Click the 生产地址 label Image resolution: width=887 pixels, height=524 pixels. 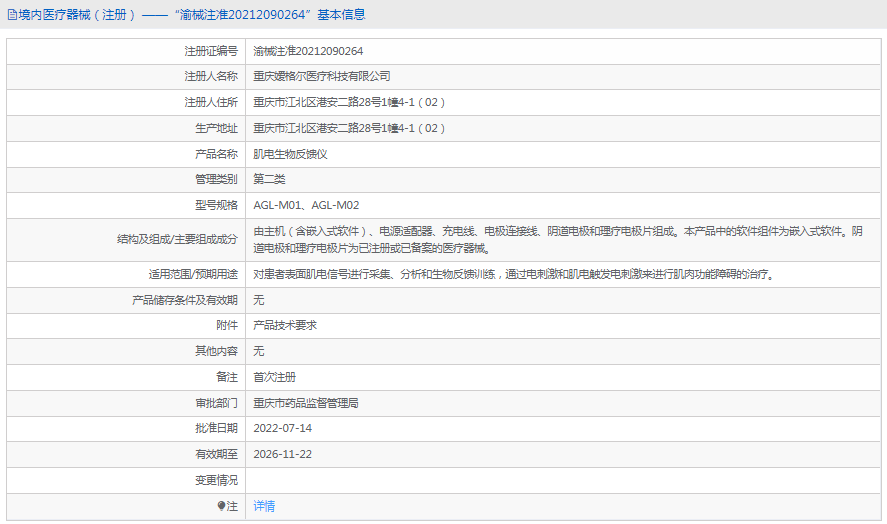tap(217, 128)
